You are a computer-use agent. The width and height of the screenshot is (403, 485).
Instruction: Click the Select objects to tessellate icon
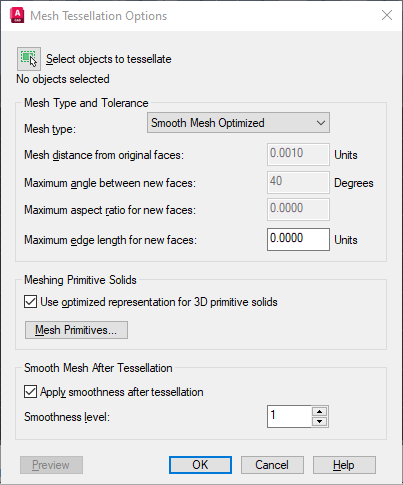coord(29,59)
